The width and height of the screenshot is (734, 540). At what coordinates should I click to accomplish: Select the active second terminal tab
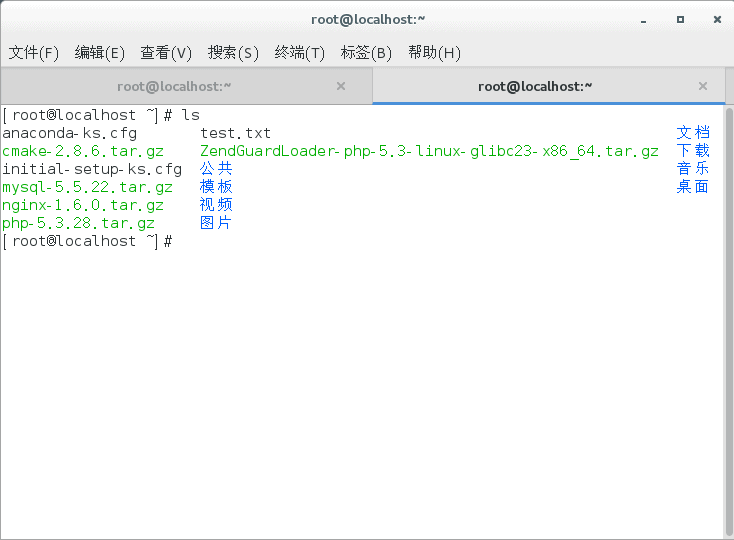[549, 86]
